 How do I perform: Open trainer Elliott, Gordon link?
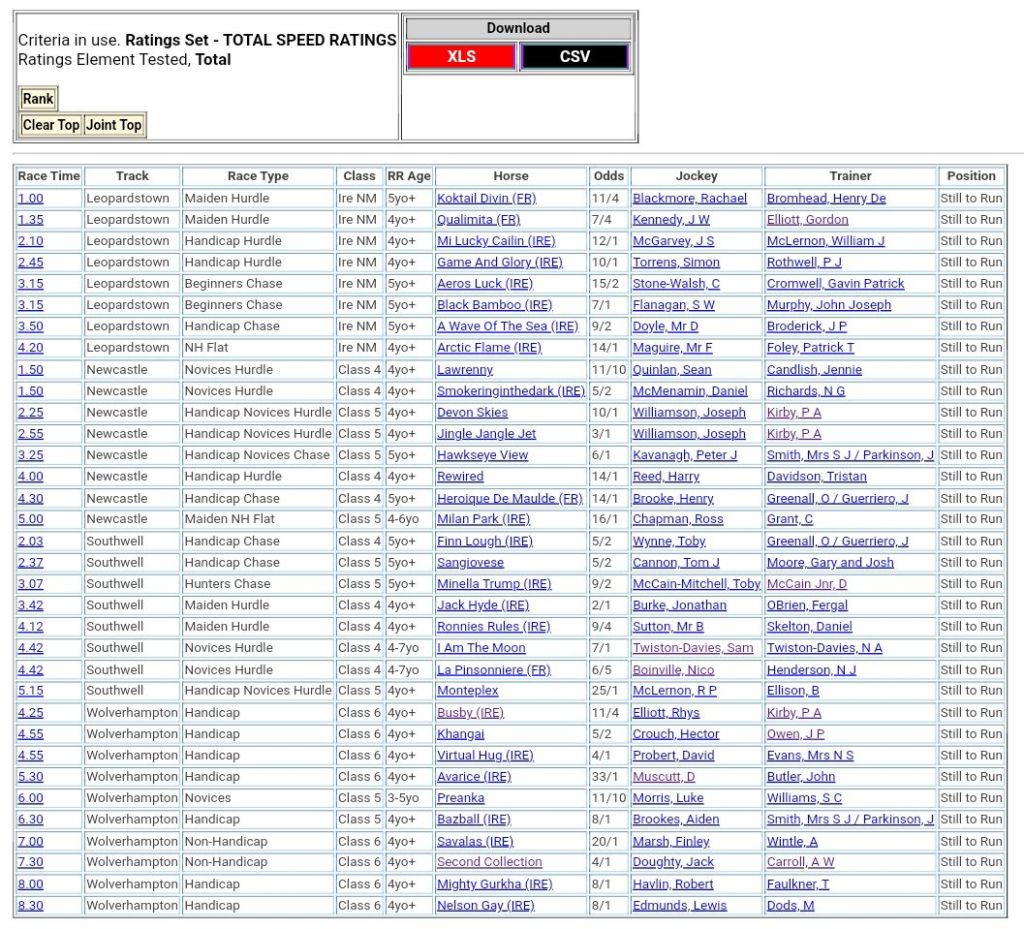coord(807,220)
